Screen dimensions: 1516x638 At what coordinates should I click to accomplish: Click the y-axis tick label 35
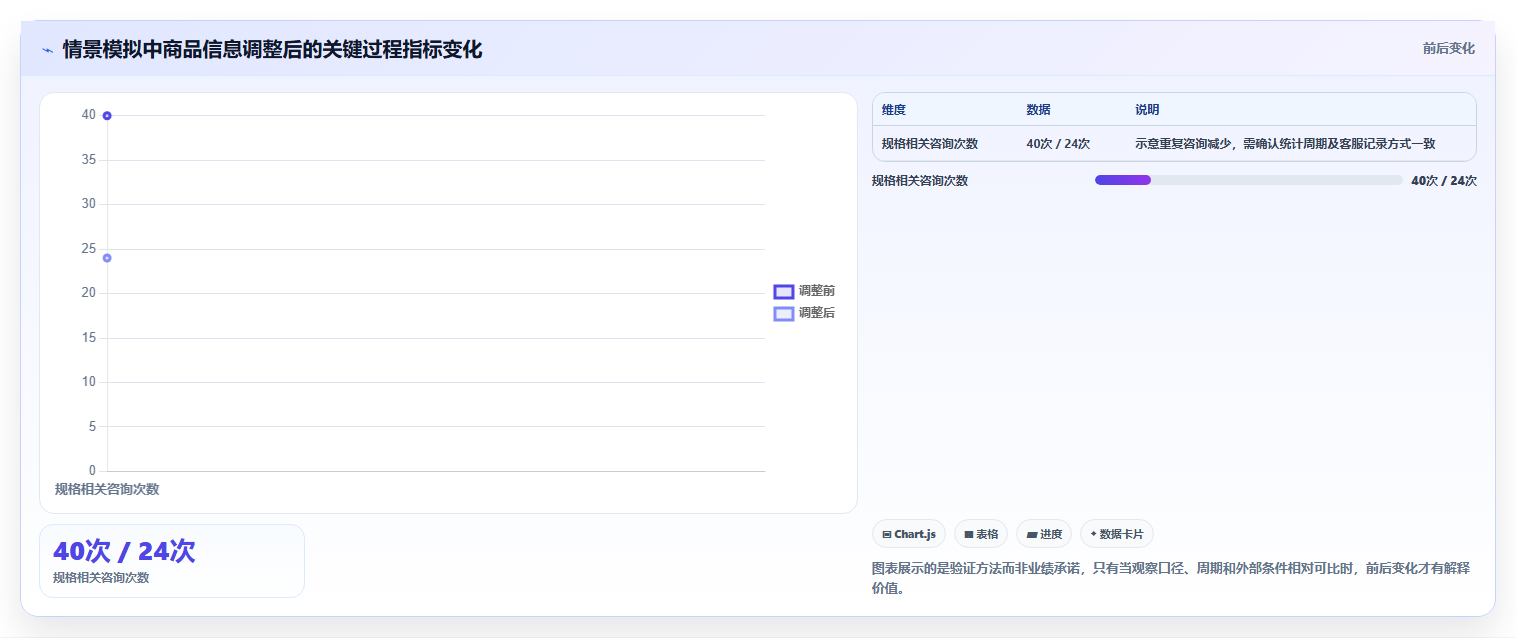point(89,160)
